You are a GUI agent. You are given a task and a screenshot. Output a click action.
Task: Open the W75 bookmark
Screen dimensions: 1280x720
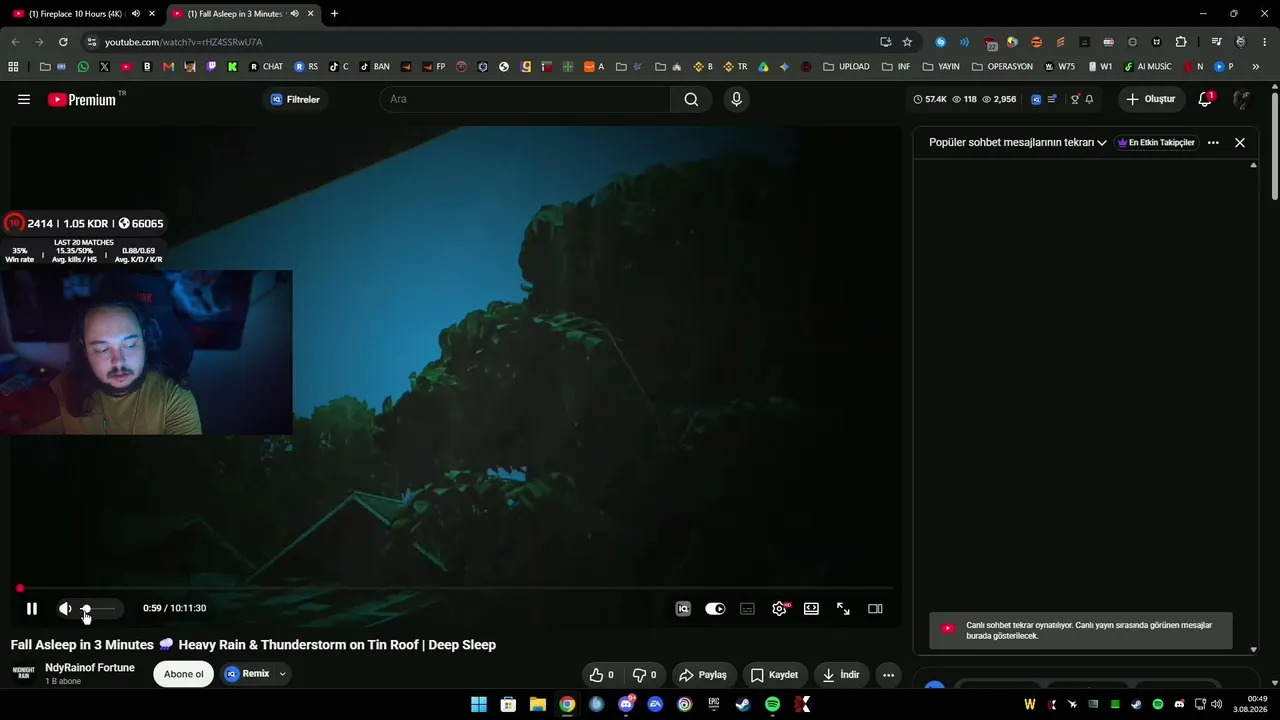click(x=1059, y=67)
